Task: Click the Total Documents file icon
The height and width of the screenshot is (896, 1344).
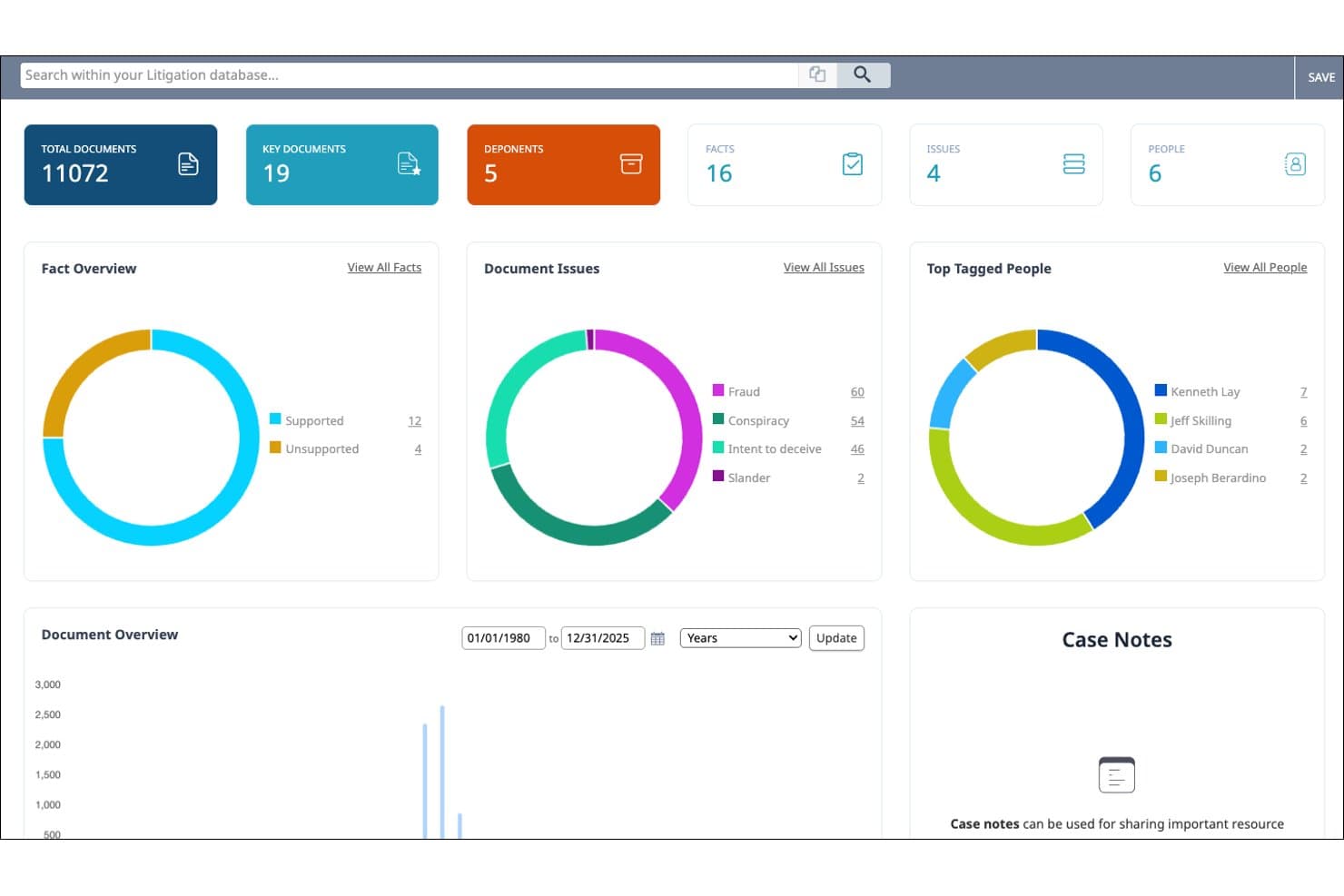Action: click(188, 164)
